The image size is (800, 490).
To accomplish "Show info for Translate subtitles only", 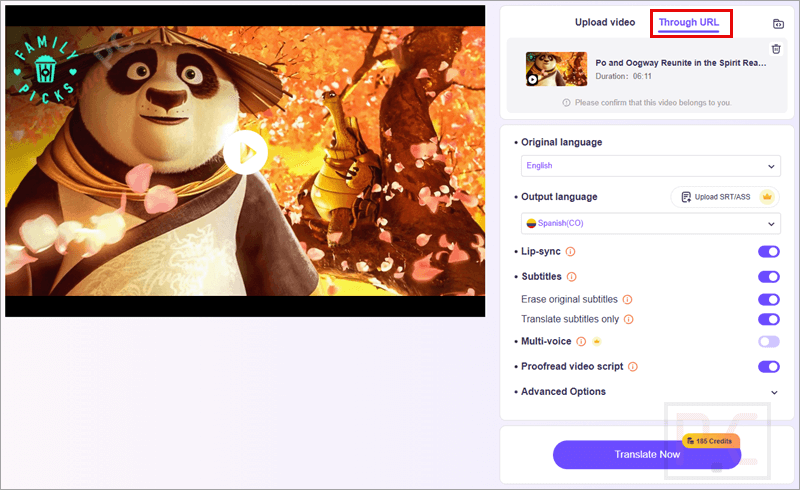I will coord(629,320).
